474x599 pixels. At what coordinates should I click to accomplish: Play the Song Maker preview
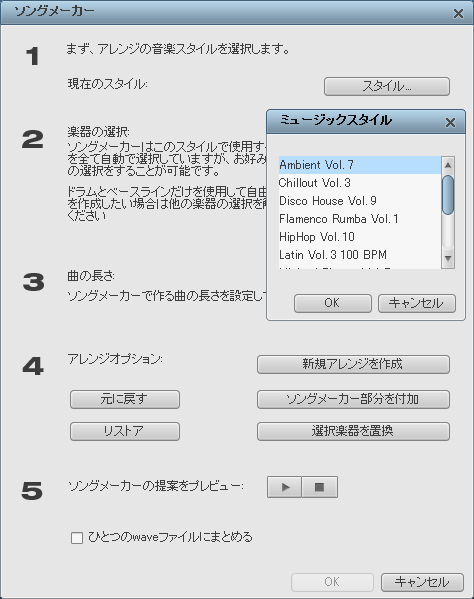[x=285, y=487]
